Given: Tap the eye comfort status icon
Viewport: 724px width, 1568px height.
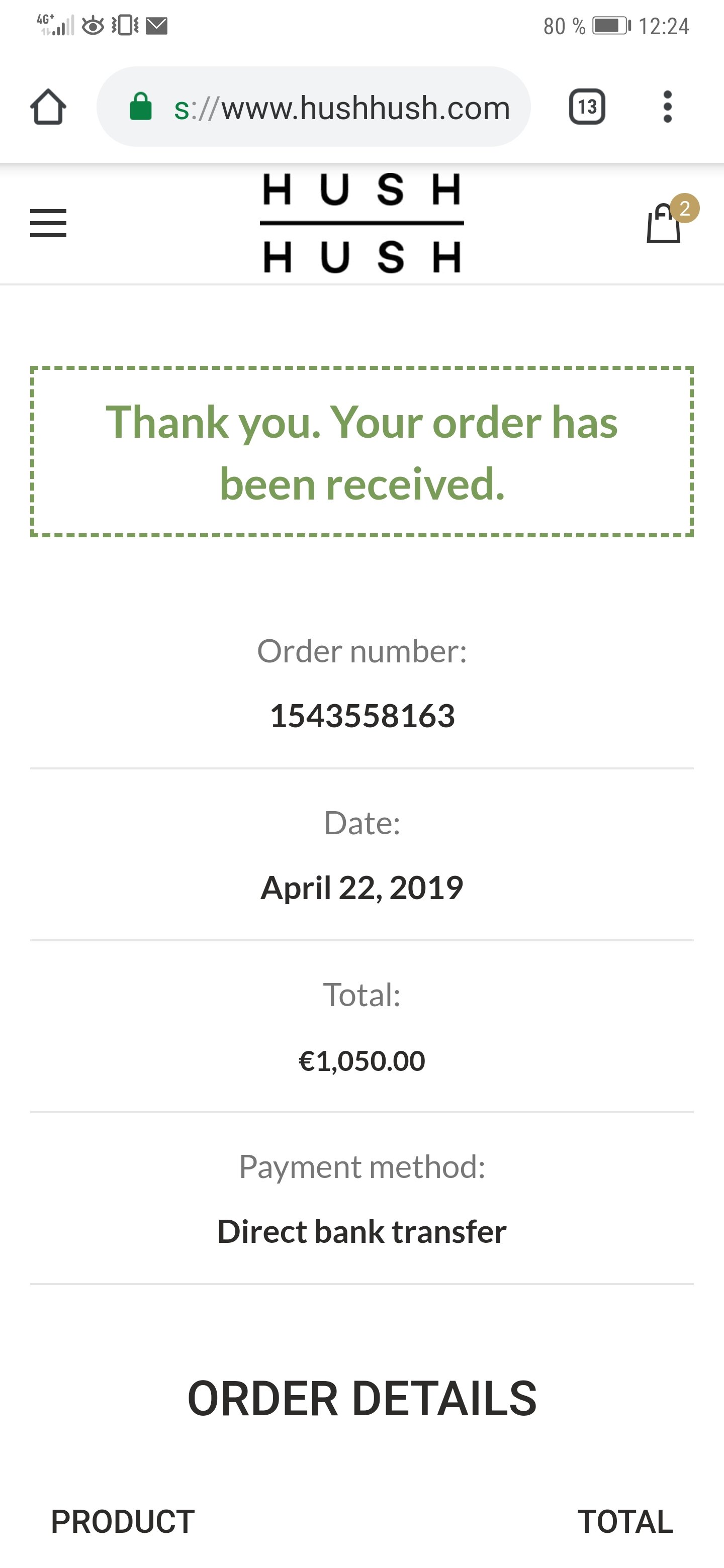Looking at the screenshot, I should coord(93,26).
